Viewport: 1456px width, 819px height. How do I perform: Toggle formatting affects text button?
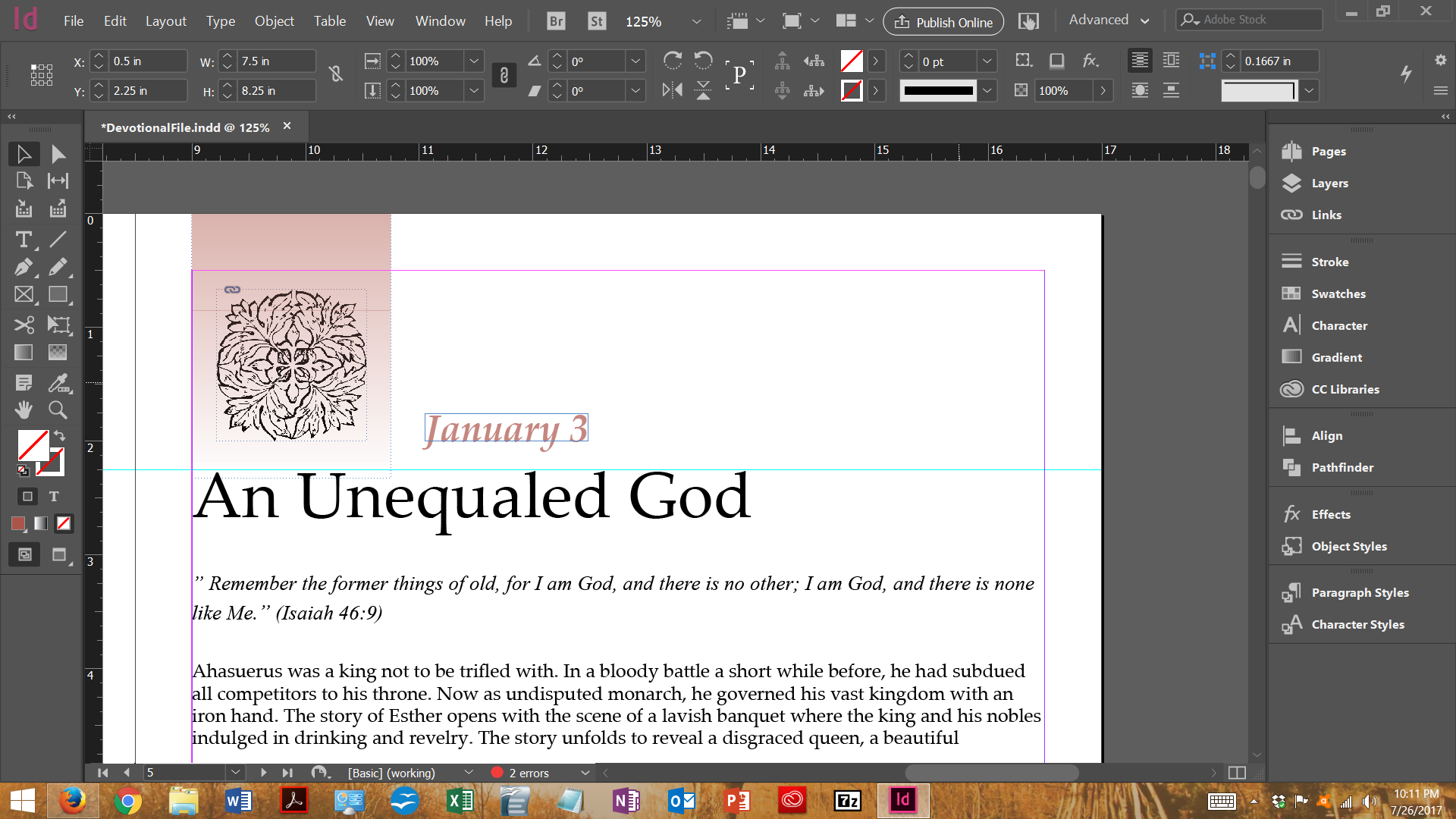pyautogui.click(x=54, y=497)
